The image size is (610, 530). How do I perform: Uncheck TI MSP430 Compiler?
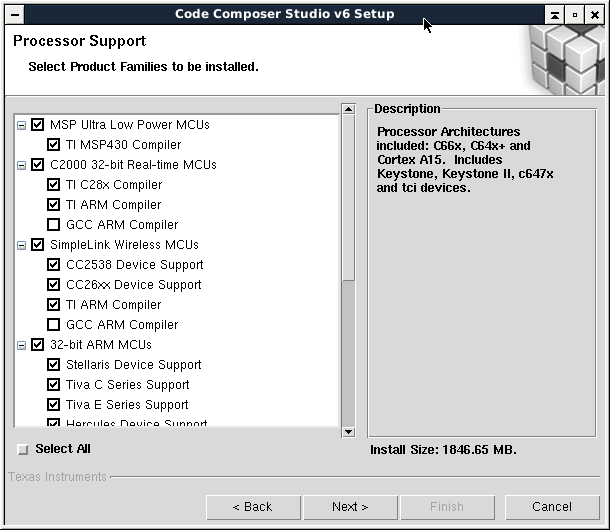tap(54, 145)
